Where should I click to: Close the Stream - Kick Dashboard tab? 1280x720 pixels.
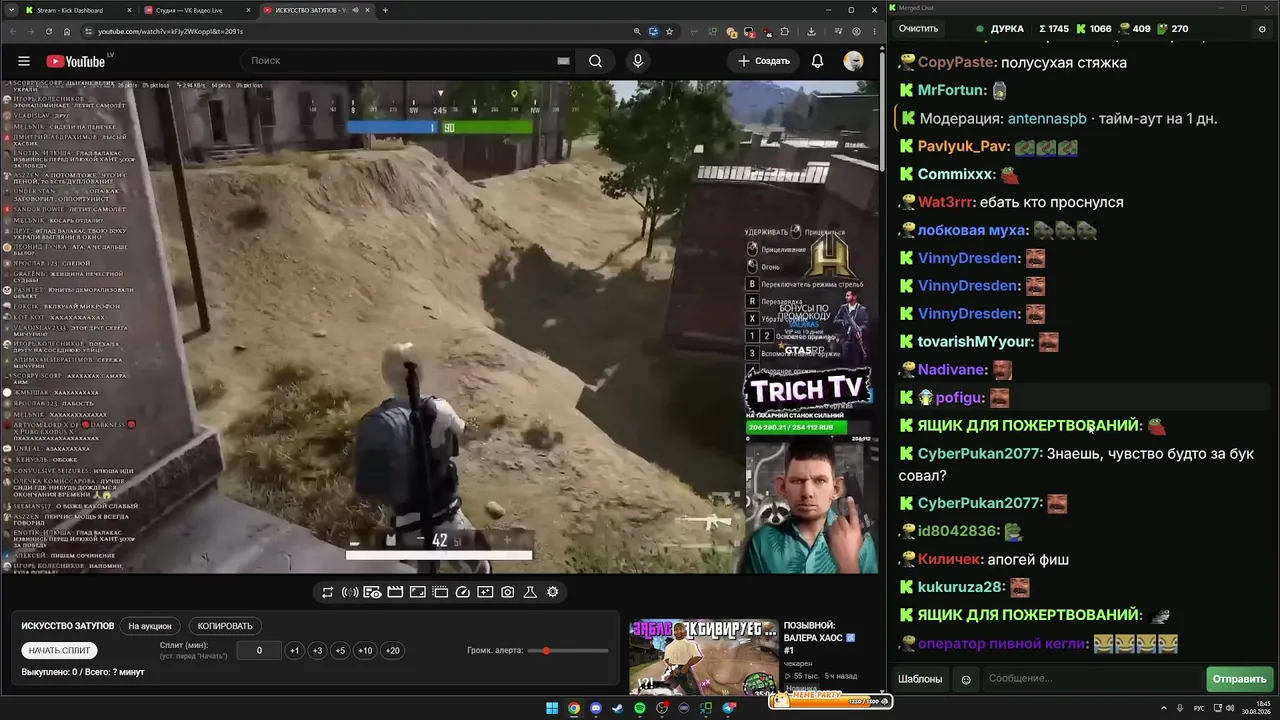(128, 10)
